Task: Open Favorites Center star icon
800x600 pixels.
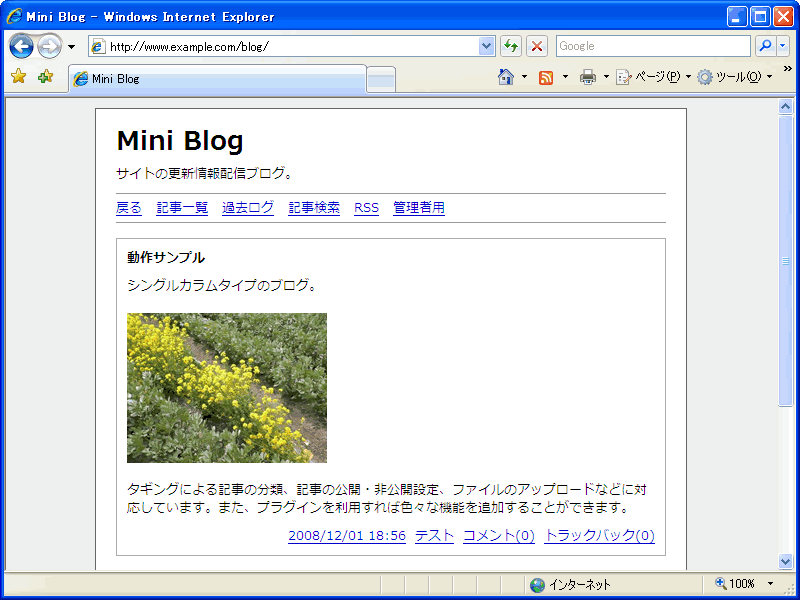Action: click(18, 77)
